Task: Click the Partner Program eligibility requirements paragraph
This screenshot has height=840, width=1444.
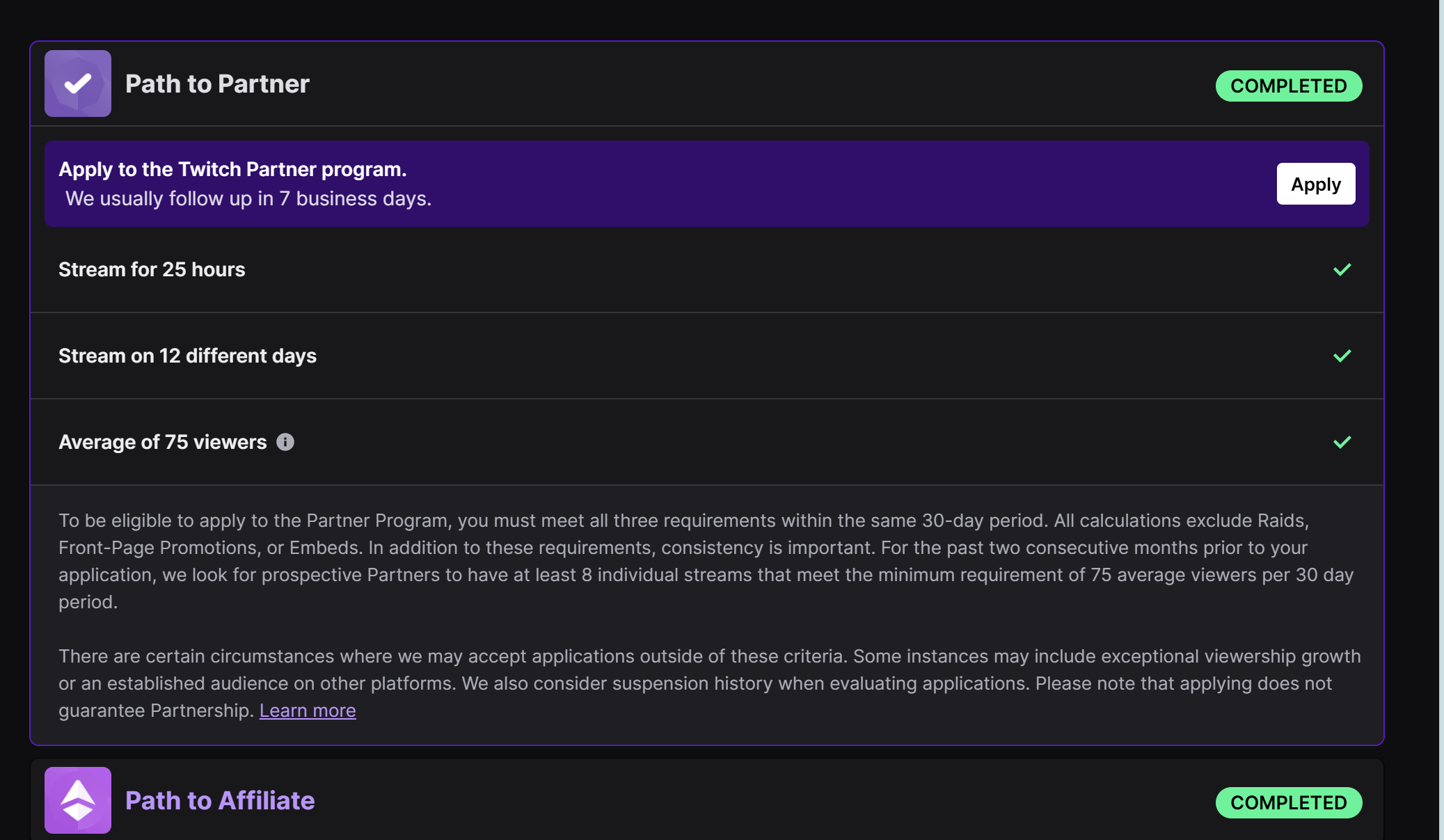Action: 707,561
